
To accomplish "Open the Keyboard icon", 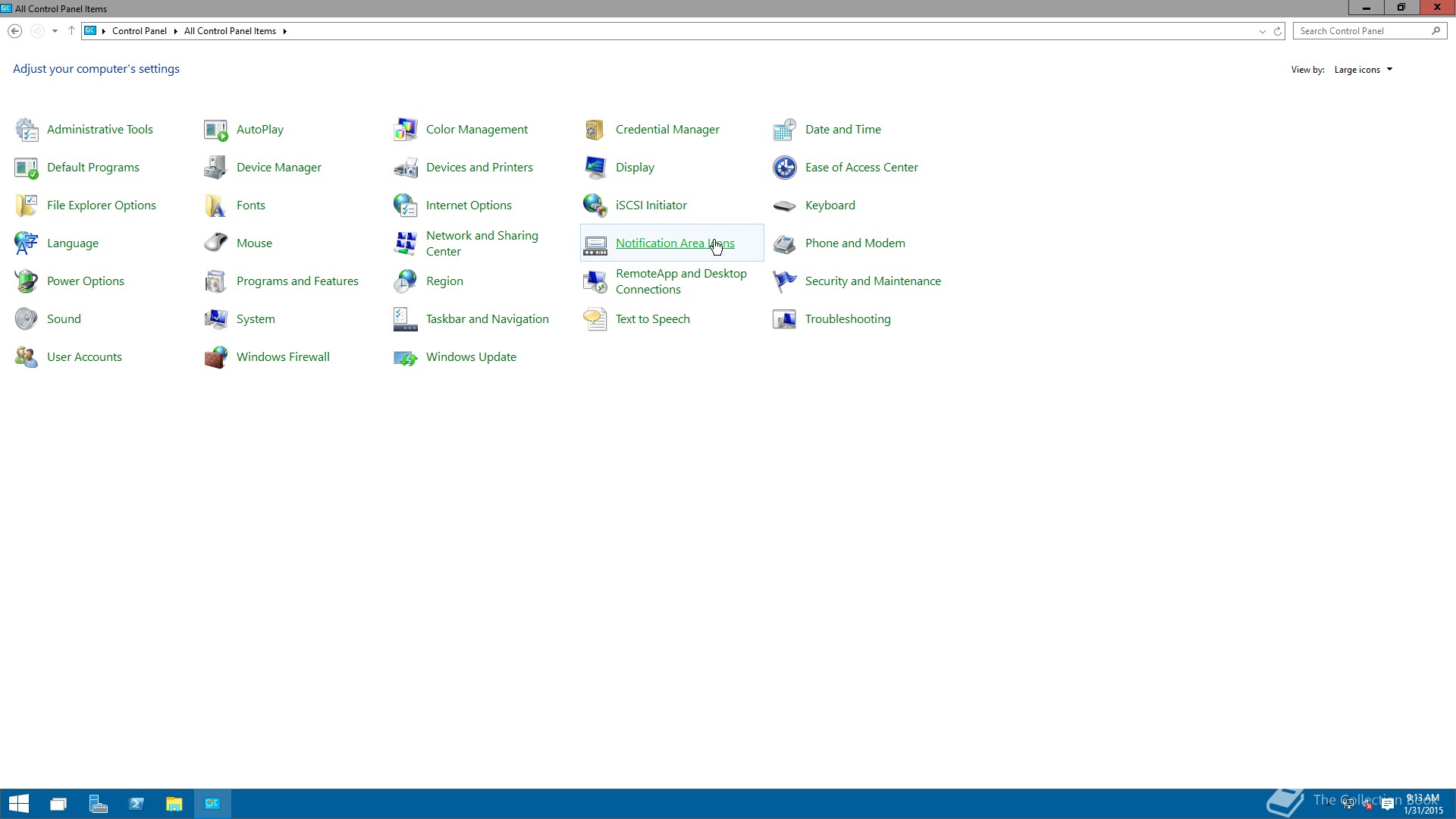I will click(785, 206).
